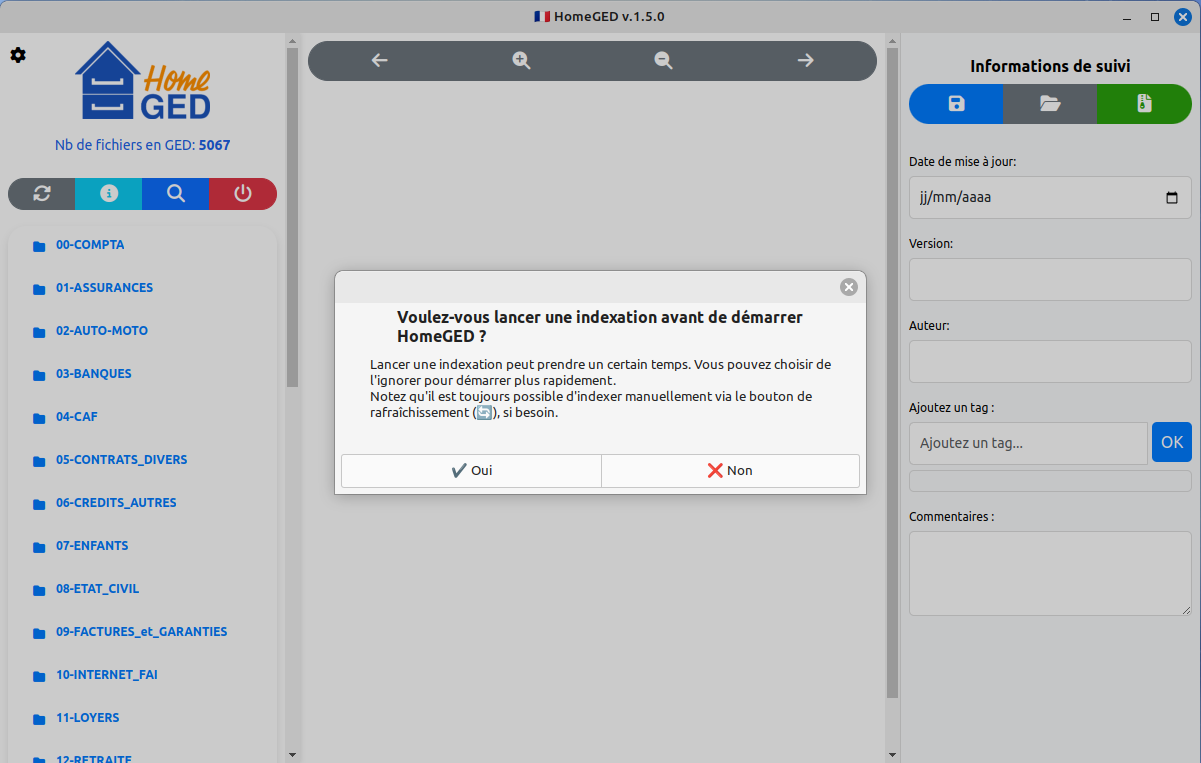
Task: Decline indexation with the Non button
Action: tap(730, 471)
